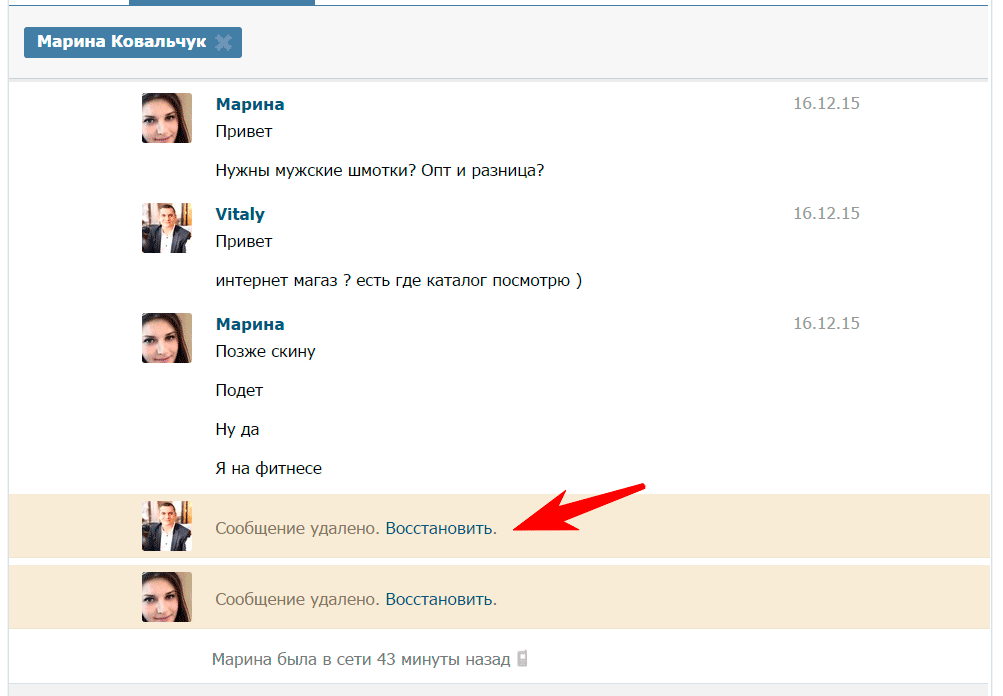This screenshot has width=1003, height=696.
Task: Restore Marina's deleted message via Восстановить
Action: point(440,599)
